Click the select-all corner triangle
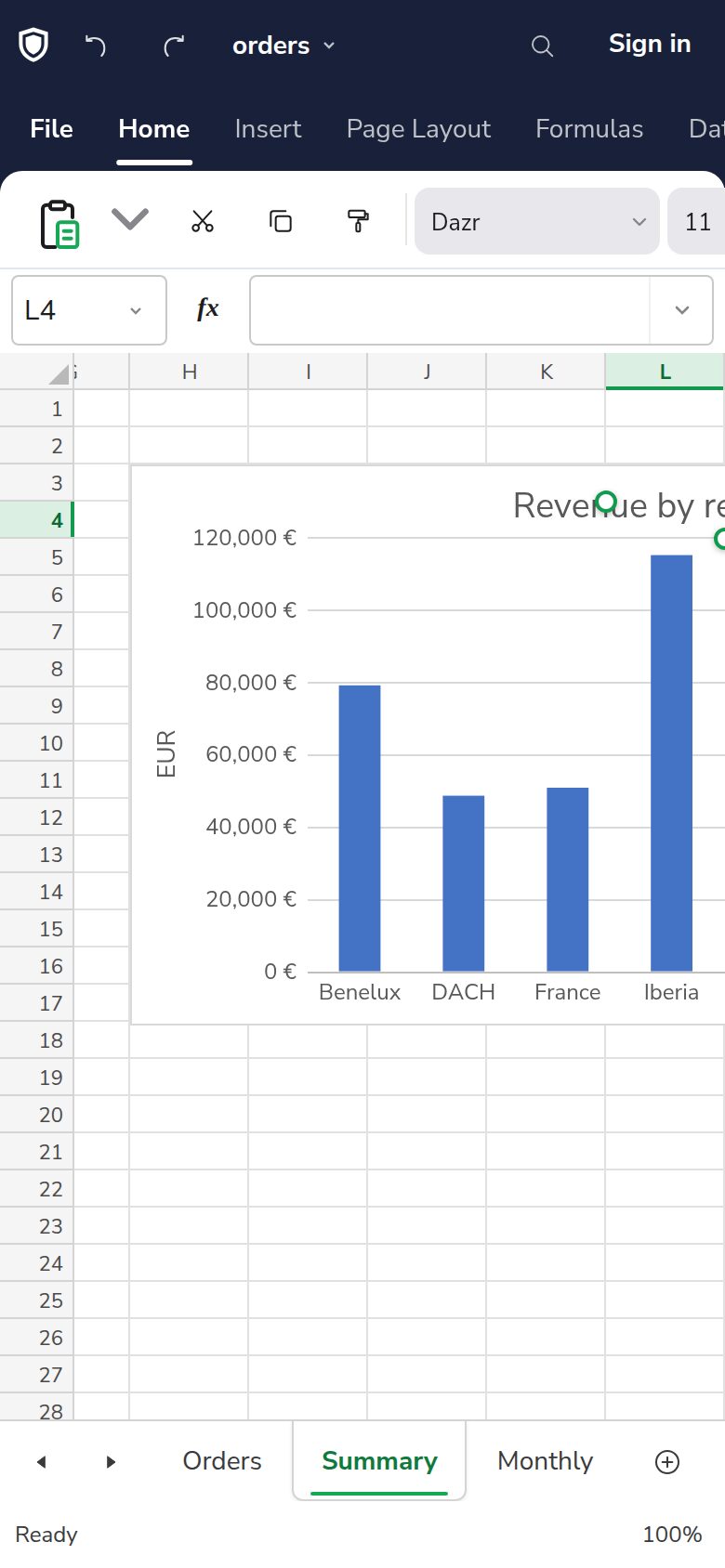The height and width of the screenshot is (1568, 725). 59,374
